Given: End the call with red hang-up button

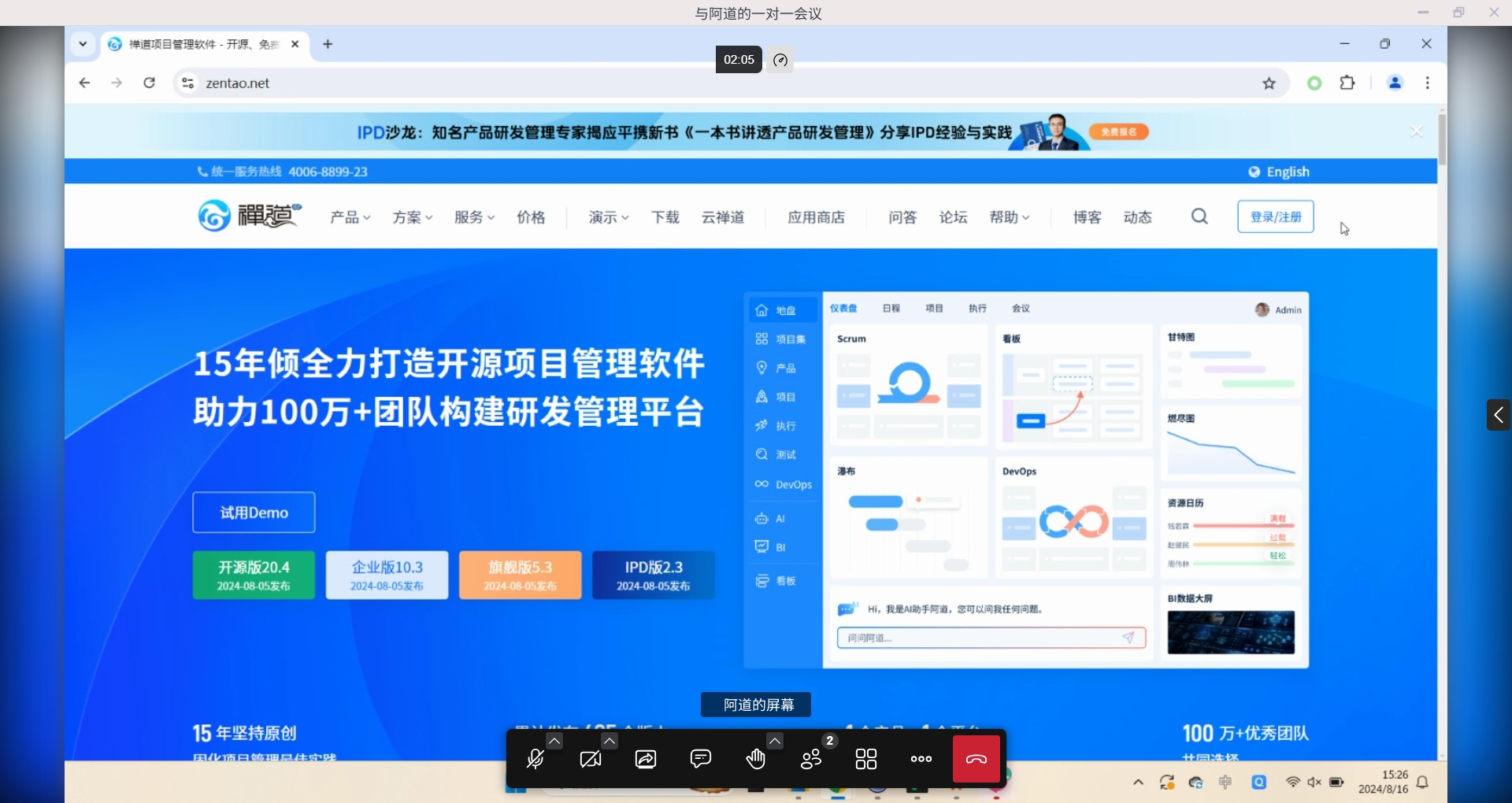Looking at the screenshot, I should click(976, 759).
